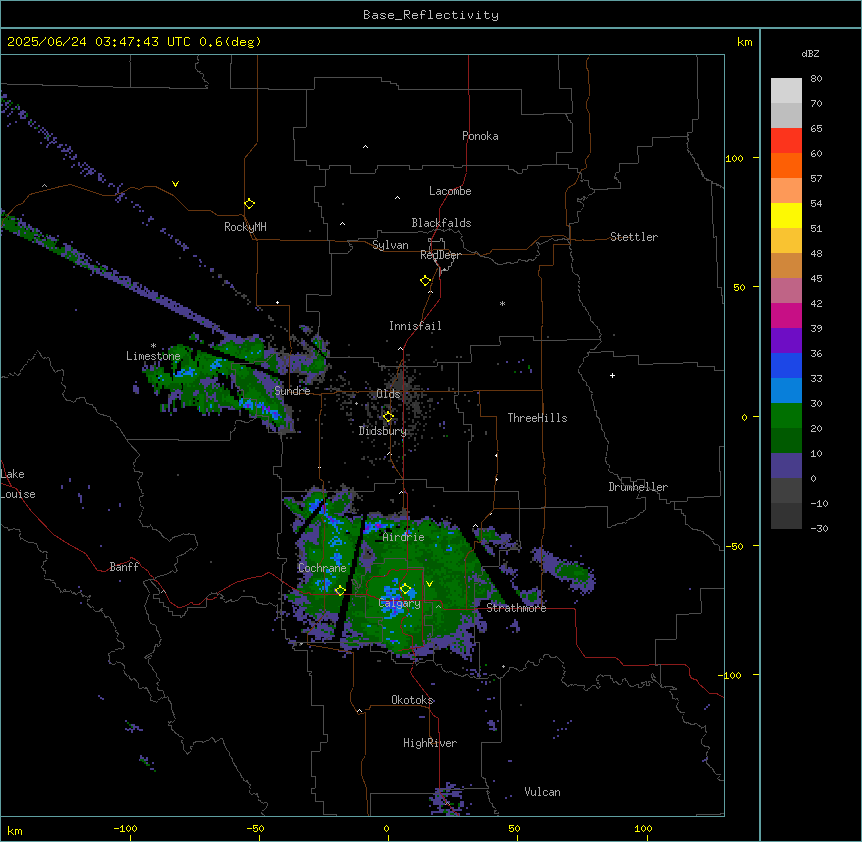Click the Okotoks label
The image size is (862, 842).
pyautogui.click(x=412, y=700)
